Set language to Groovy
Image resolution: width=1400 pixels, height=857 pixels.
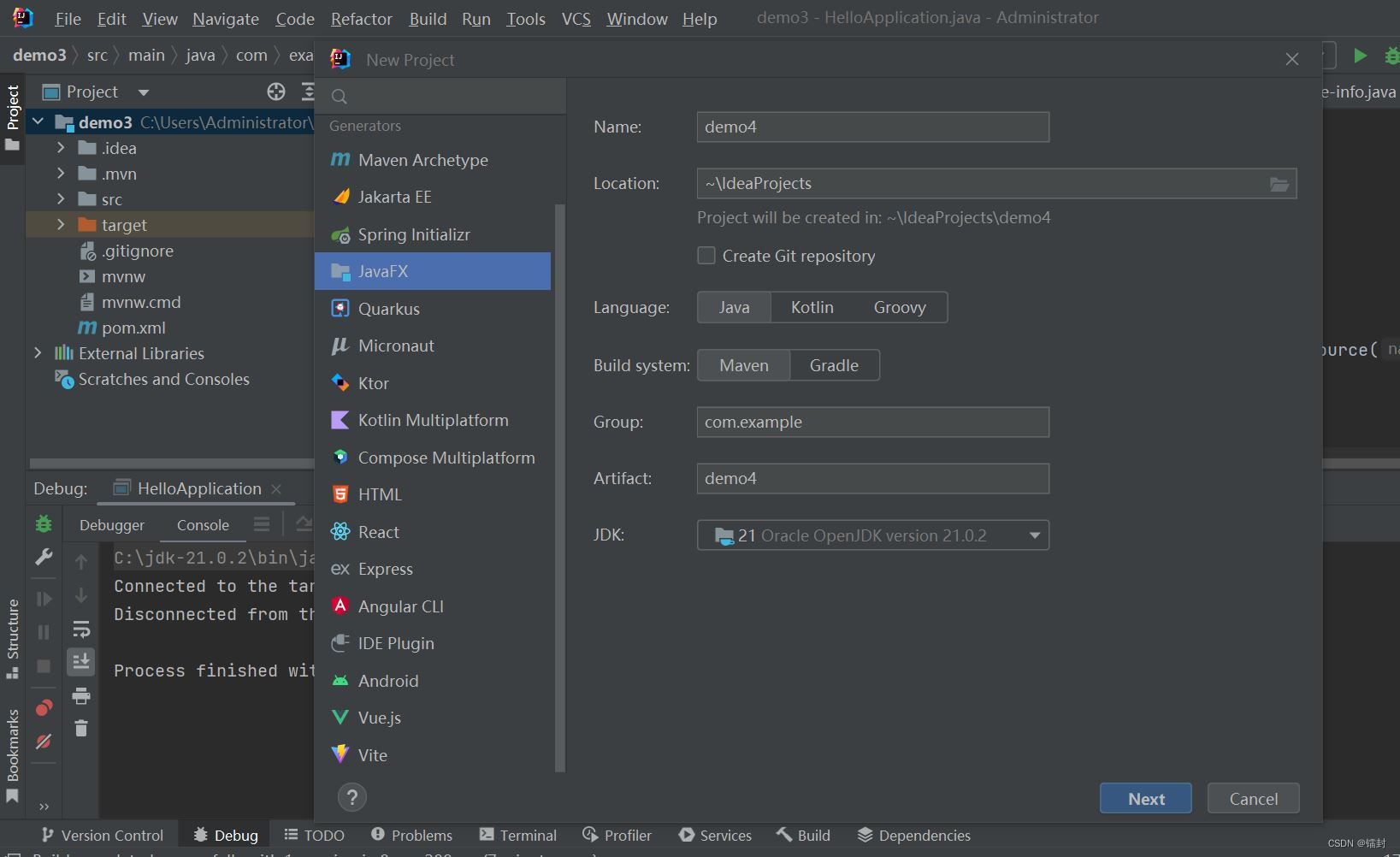click(900, 307)
